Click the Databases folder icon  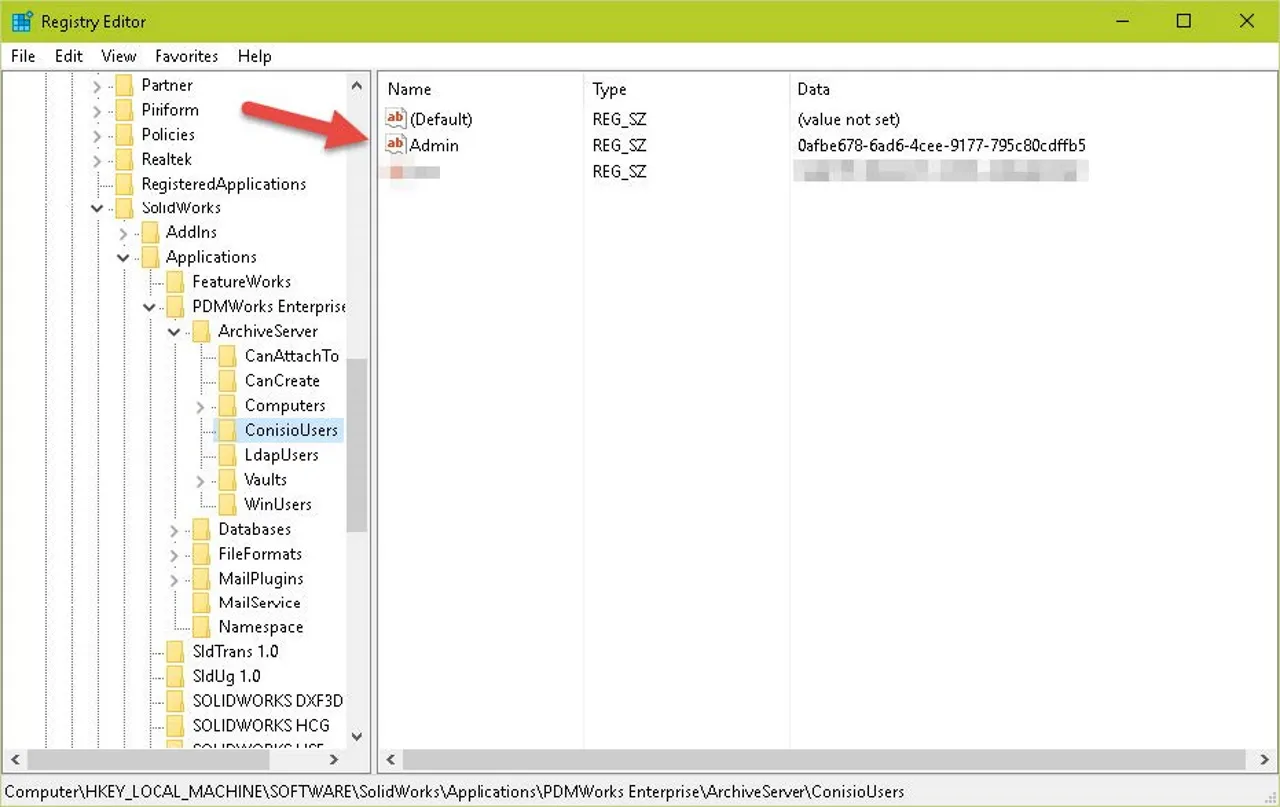[x=202, y=529]
